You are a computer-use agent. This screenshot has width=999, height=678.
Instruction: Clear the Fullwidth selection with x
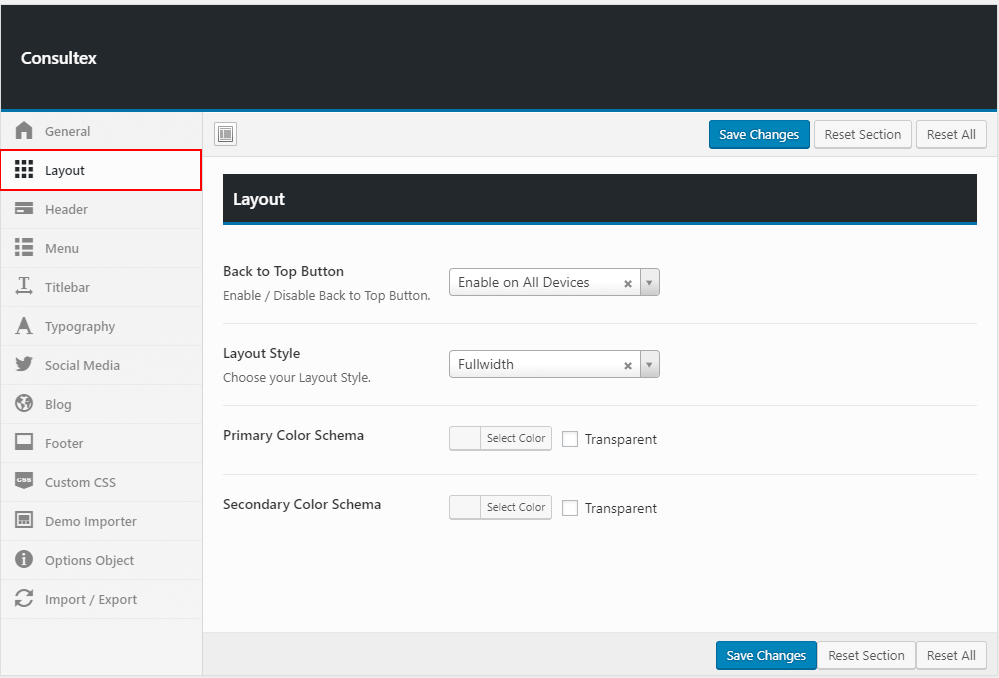[628, 366]
